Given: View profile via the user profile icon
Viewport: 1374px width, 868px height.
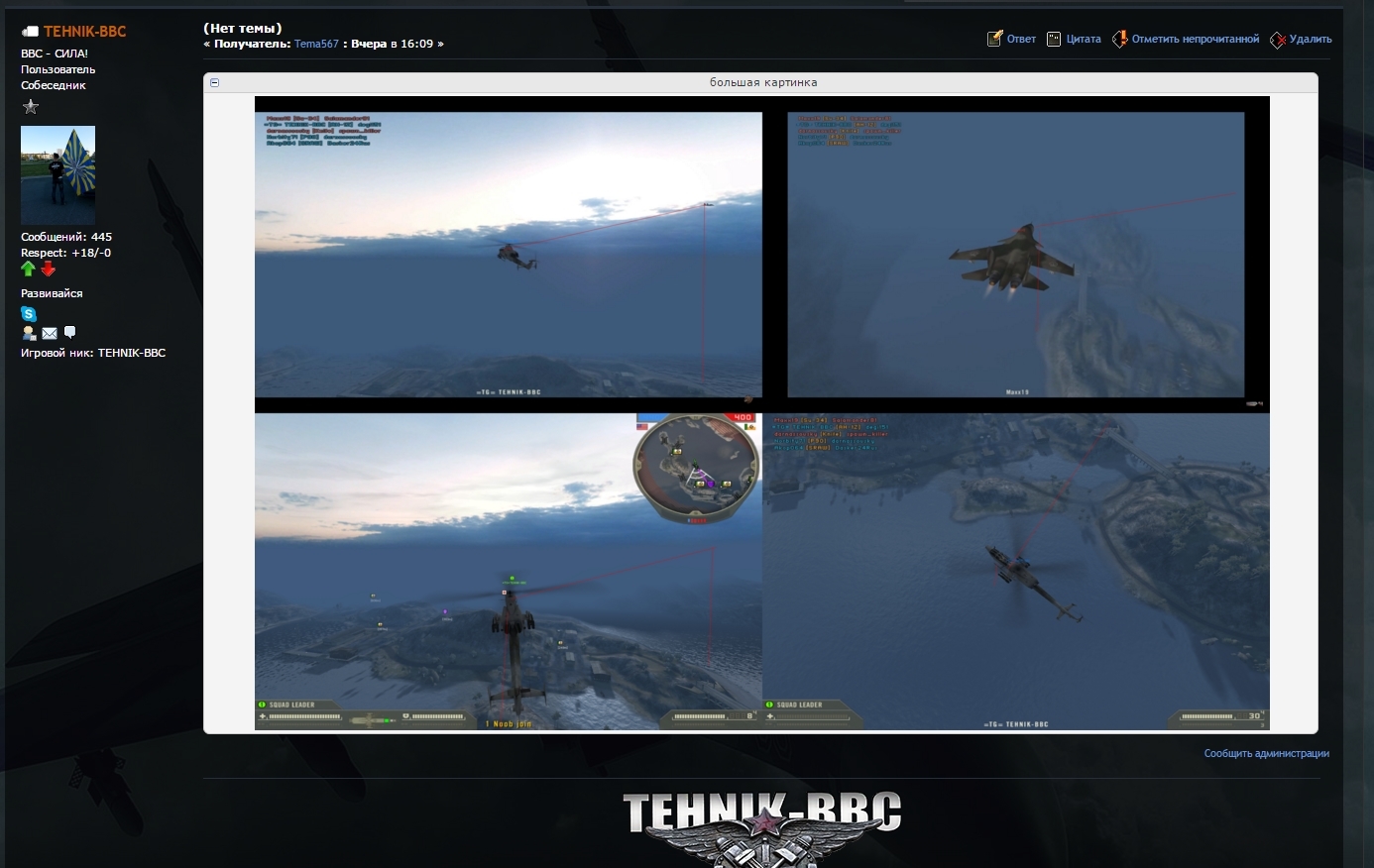Looking at the screenshot, I should pyautogui.click(x=29, y=333).
